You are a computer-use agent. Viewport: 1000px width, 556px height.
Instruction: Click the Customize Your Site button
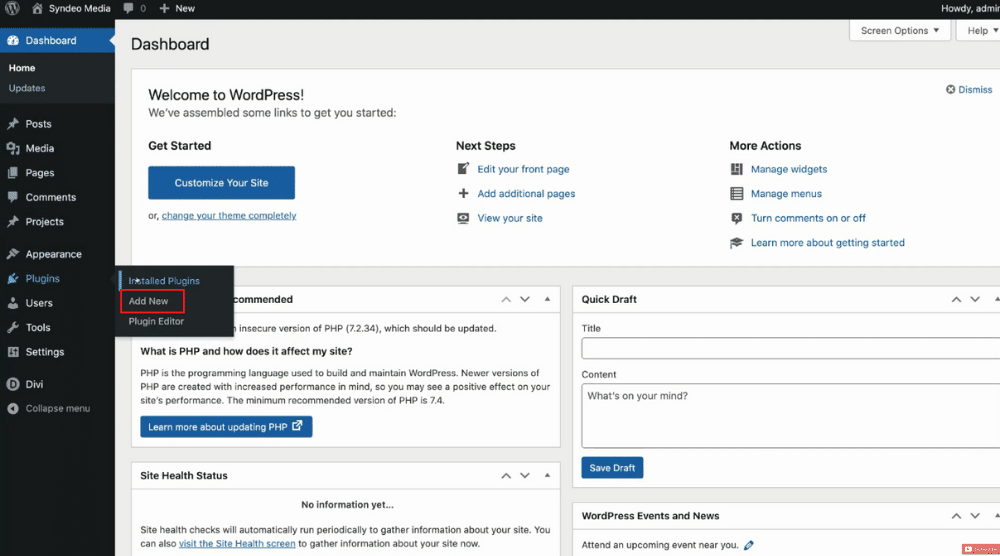pyautogui.click(x=221, y=183)
